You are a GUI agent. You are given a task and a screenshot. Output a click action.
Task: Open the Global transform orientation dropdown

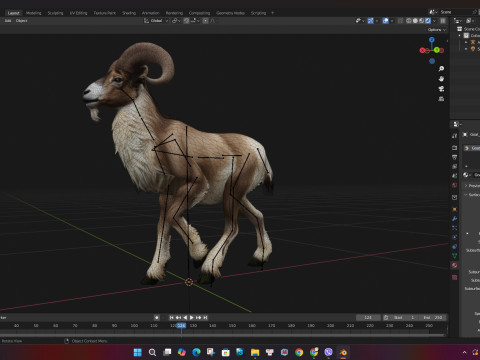coord(156,21)
